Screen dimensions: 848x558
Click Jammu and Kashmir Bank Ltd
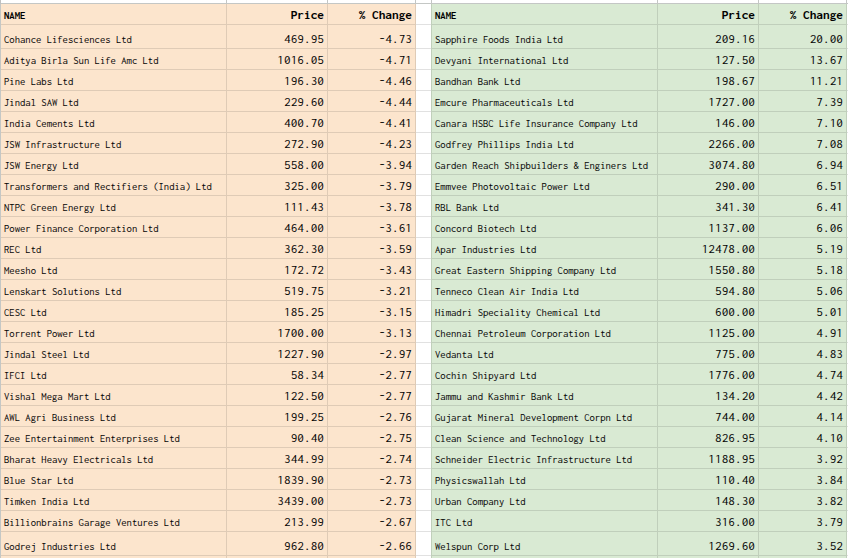[504, 397]
